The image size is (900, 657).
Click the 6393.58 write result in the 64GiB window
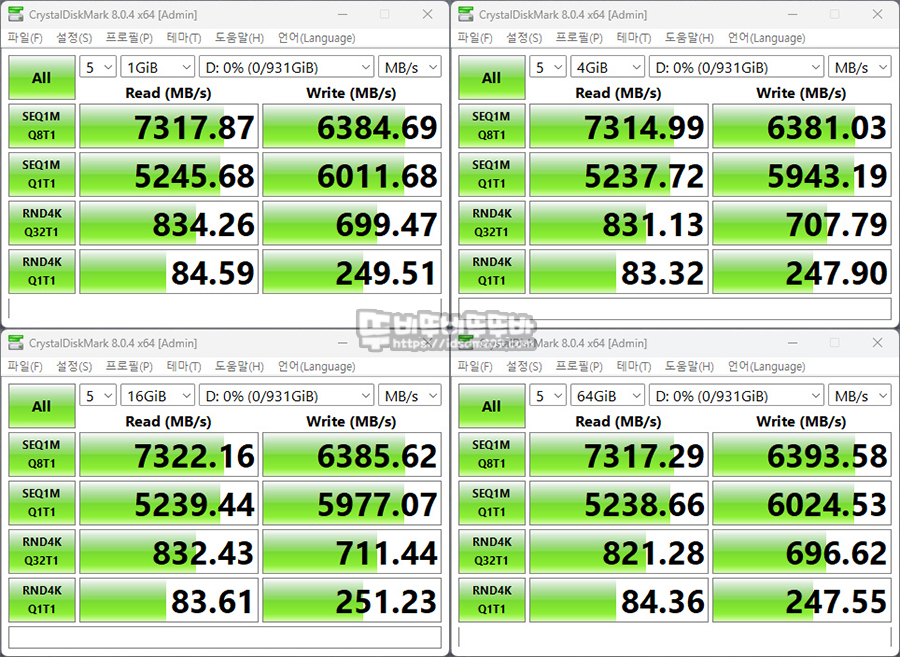[x=802, y=454]
